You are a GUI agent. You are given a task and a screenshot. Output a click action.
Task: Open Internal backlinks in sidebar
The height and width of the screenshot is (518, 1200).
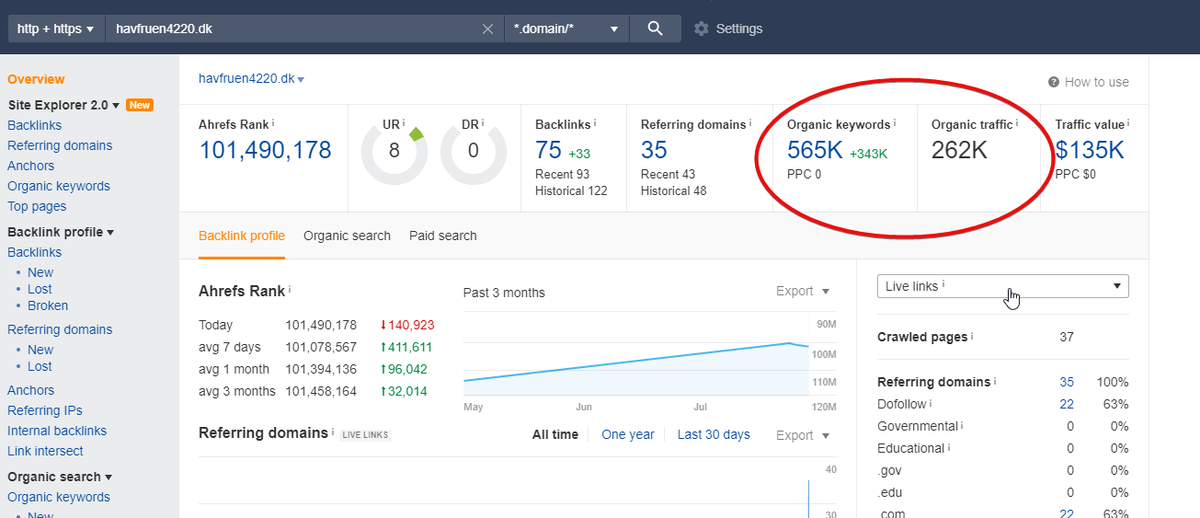pyautogui.click(x=57, y=431)
